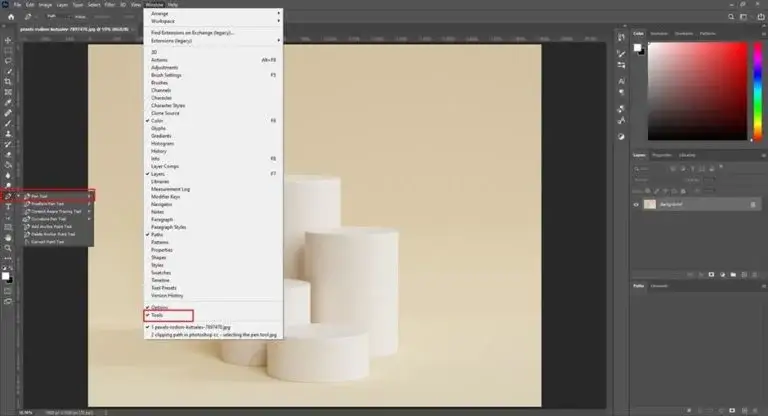This screenshot has height=416, width=768.
Task: Hide the Background layer with eye icon
Action: (636, 205)
